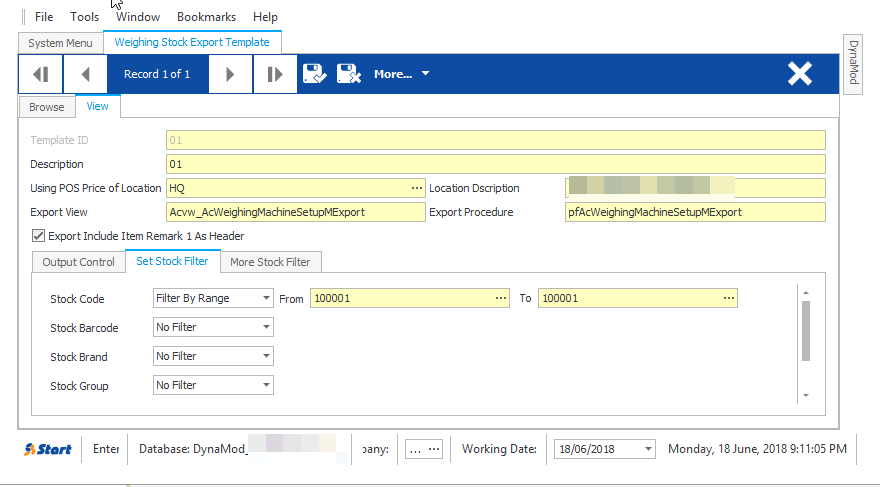Open Stock Brand filter dropdown

267,356
